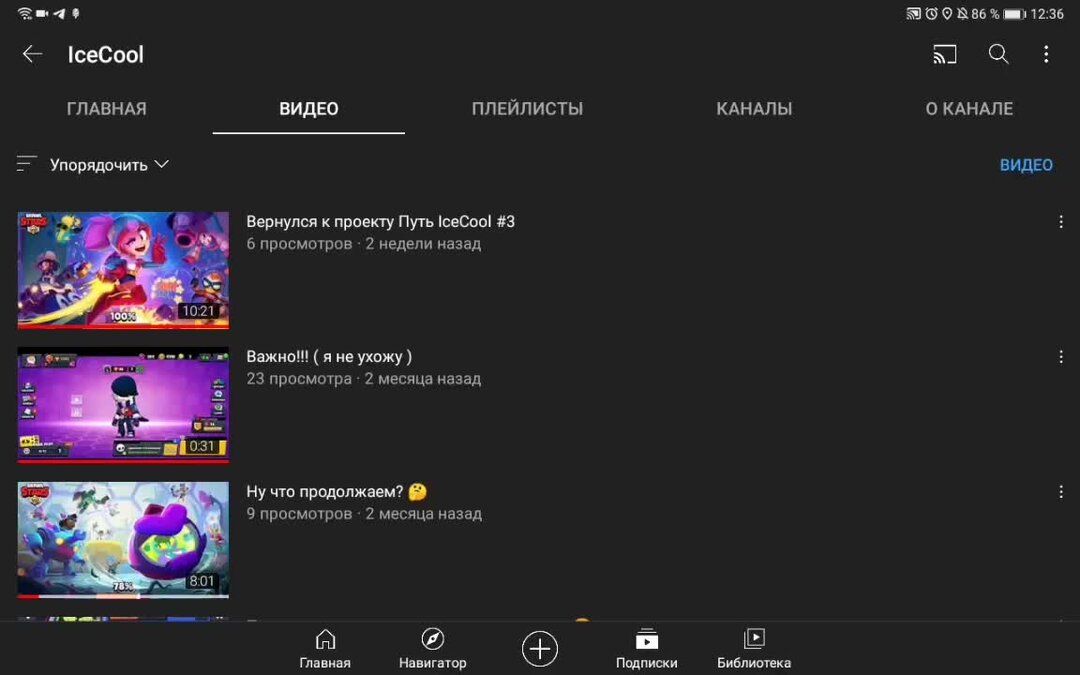Play the 10:21 video thumbnail

click(123, 269)
